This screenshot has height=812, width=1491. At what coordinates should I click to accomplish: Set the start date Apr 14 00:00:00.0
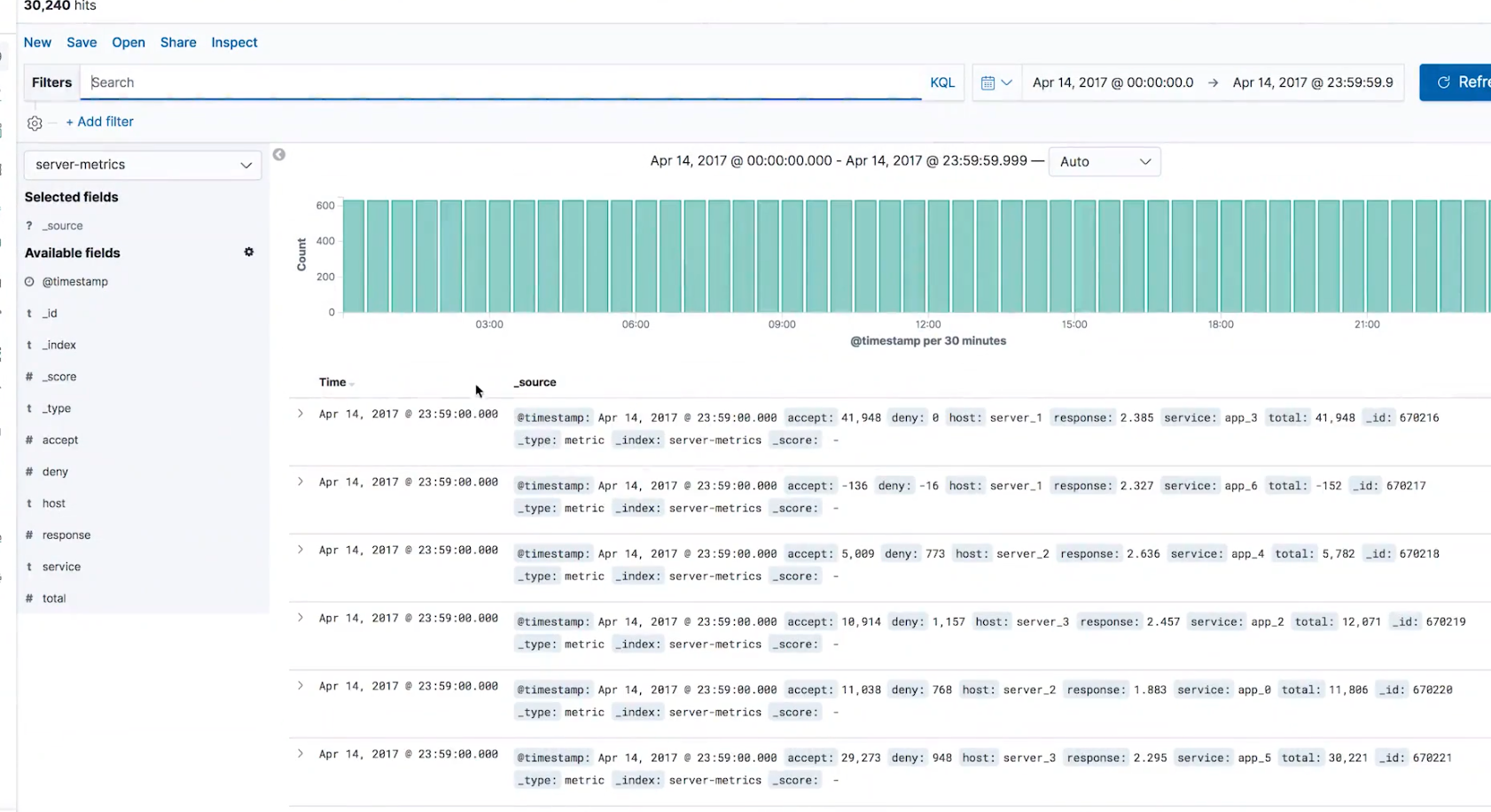pyautogui.click(x=1112, y=82)
